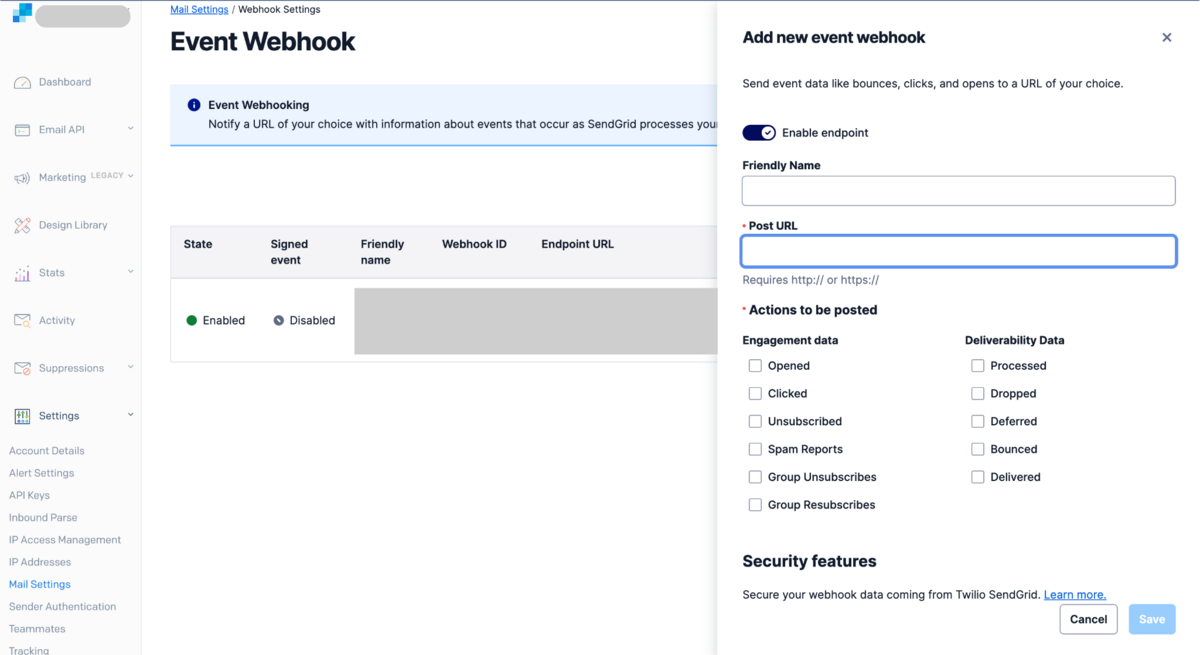Open Mail Settings from the breadcrumb
The width and height of the screenshot is (1200, 655).
tap(199, 9)
